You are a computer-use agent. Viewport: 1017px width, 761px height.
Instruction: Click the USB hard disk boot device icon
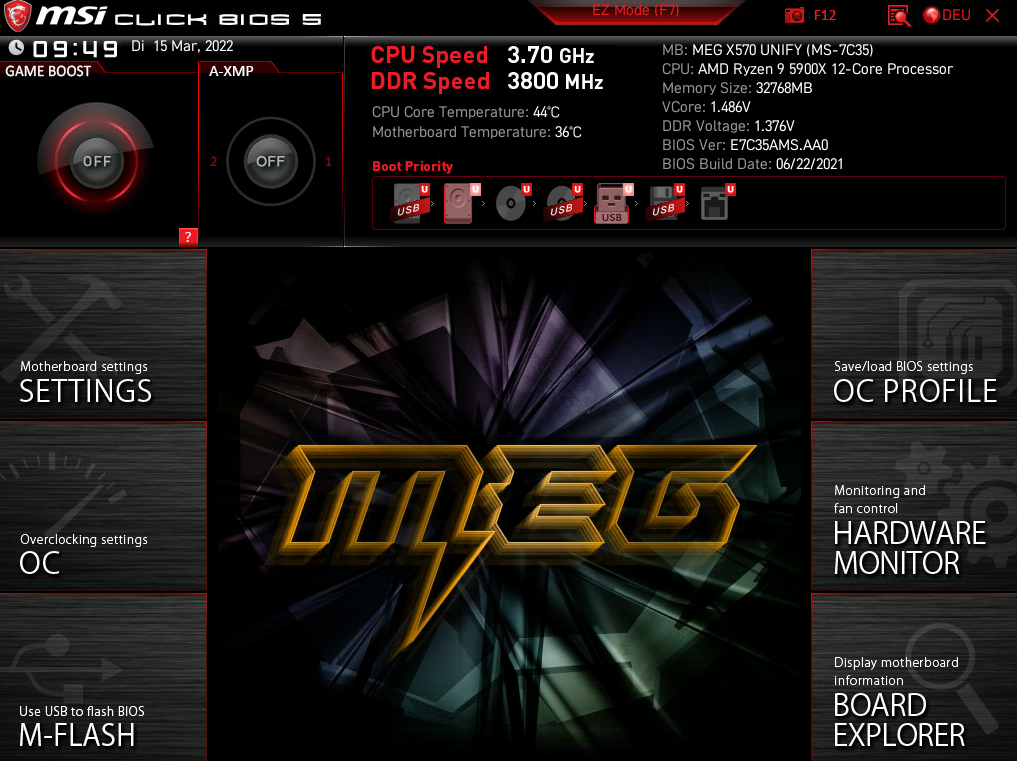(x=411, y=203)
